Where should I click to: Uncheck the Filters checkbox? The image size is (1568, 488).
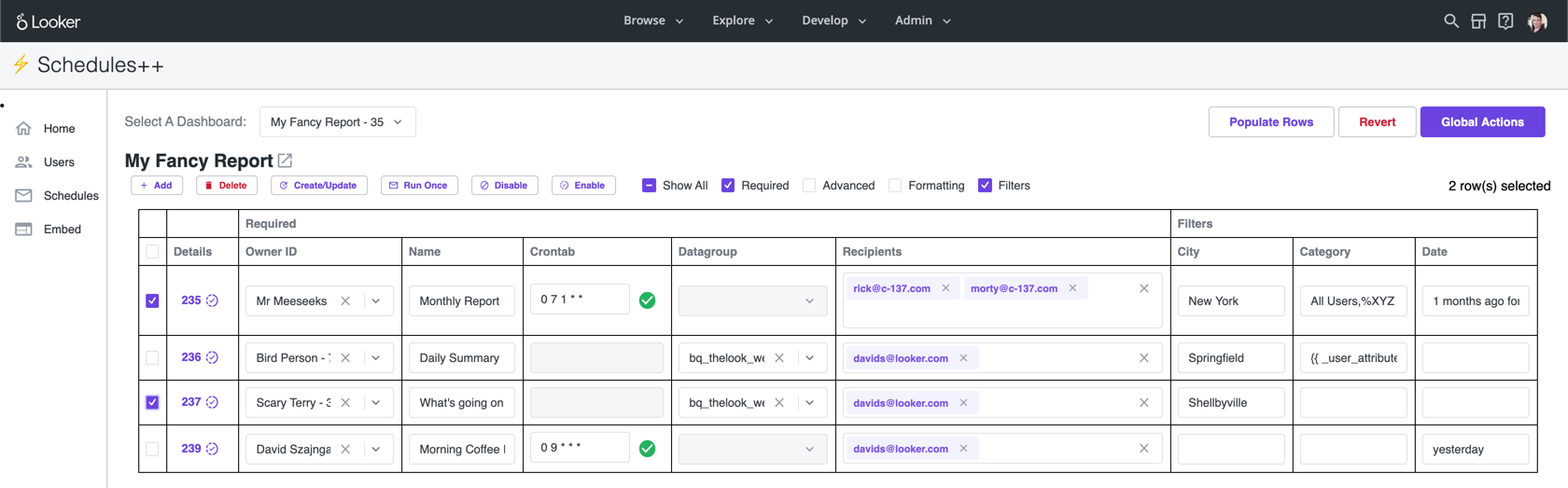click(x=985, y=186)
